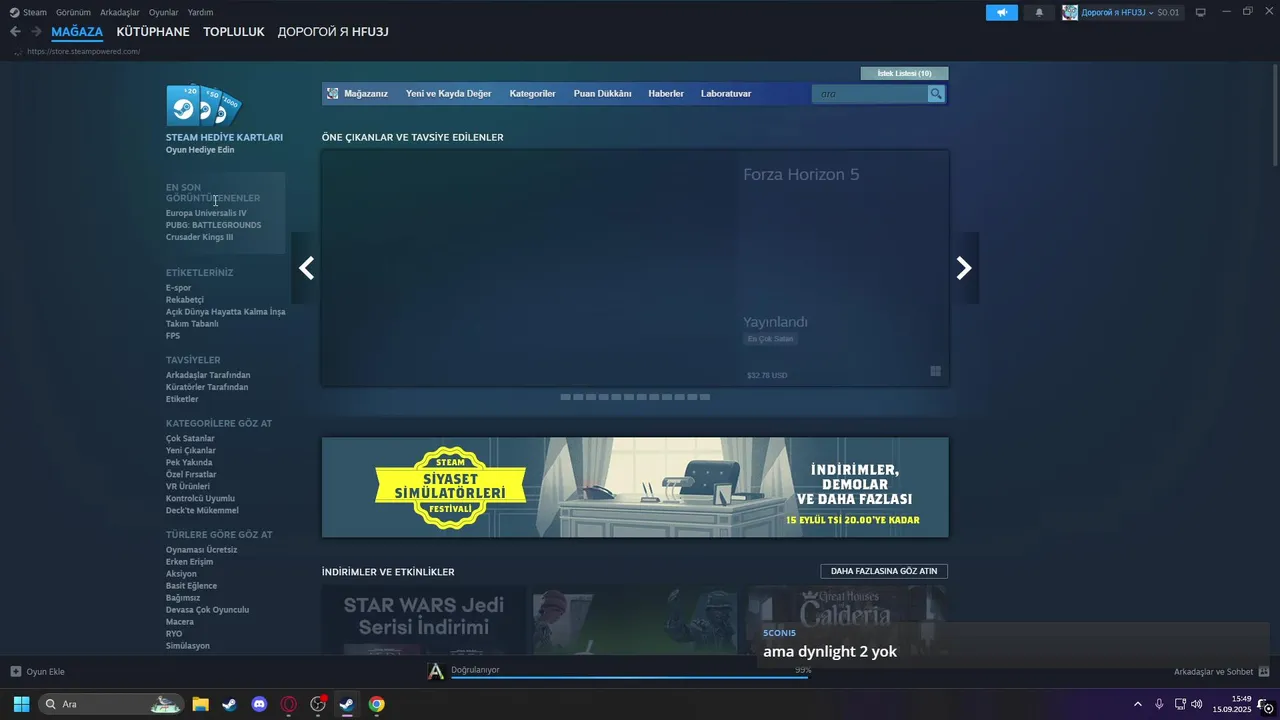Open the notifications bell
Screen dimensions: 1280x720
click(1039, 13)
